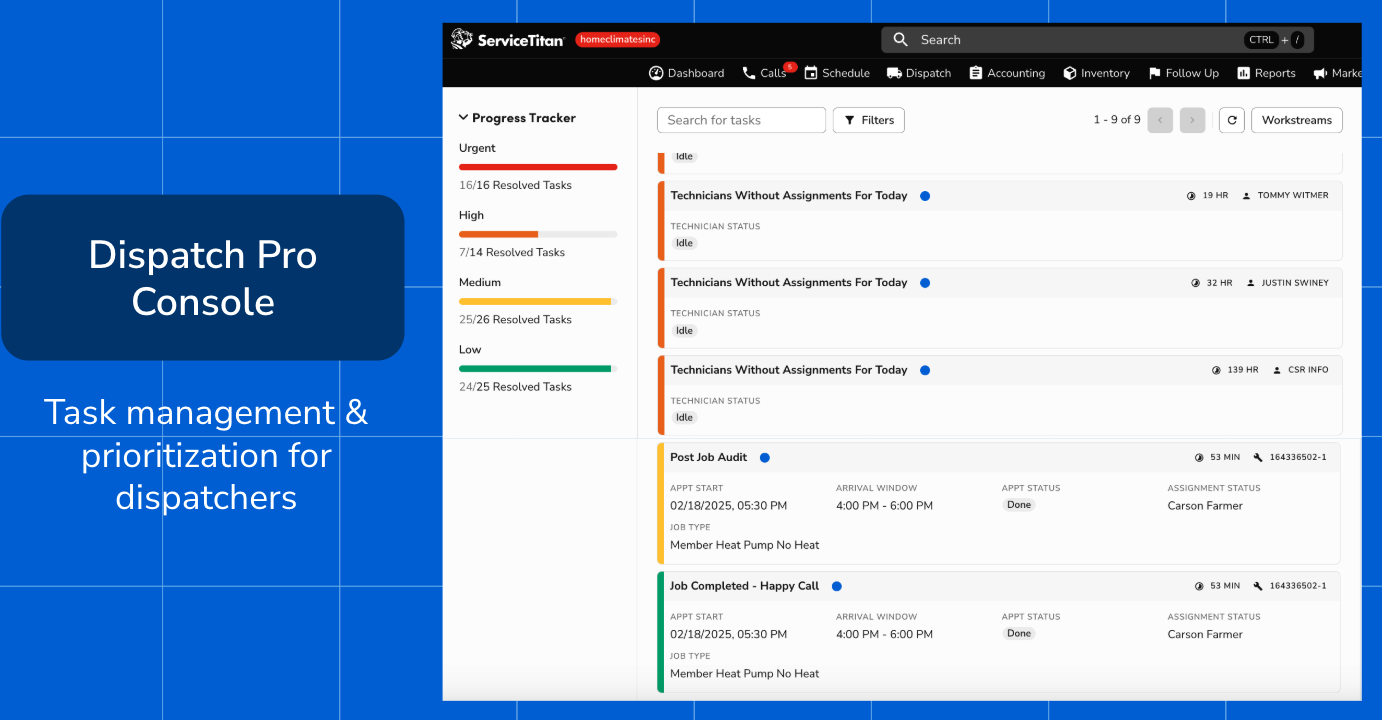Open the Workstreams panel
This screenshot has height=720, width=1382.
(1296, 120)
